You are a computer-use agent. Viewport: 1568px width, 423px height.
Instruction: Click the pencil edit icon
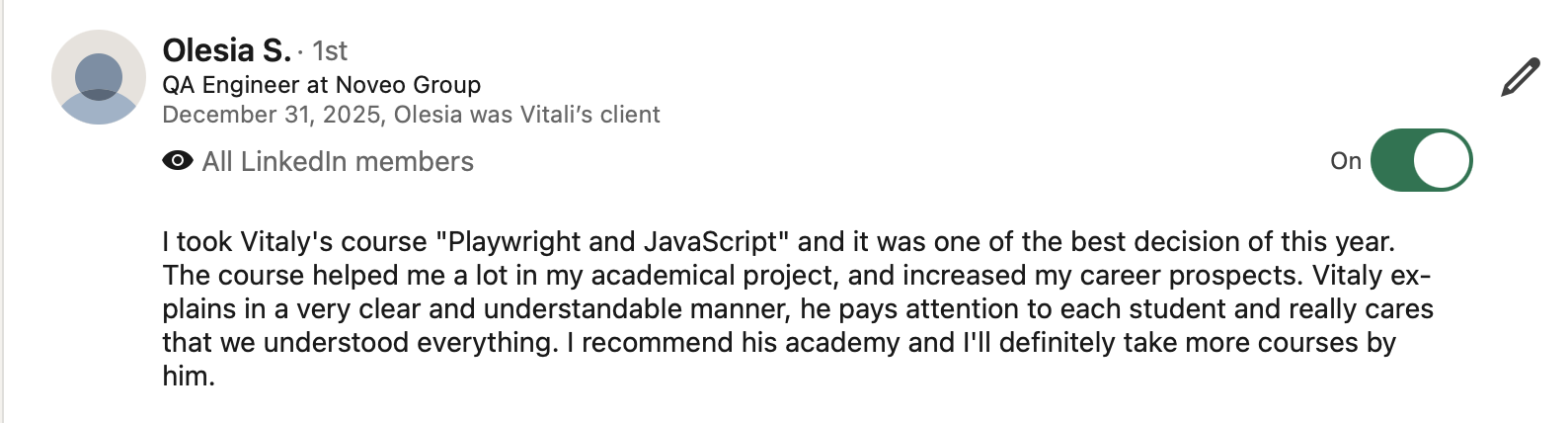click(1520, 78)
